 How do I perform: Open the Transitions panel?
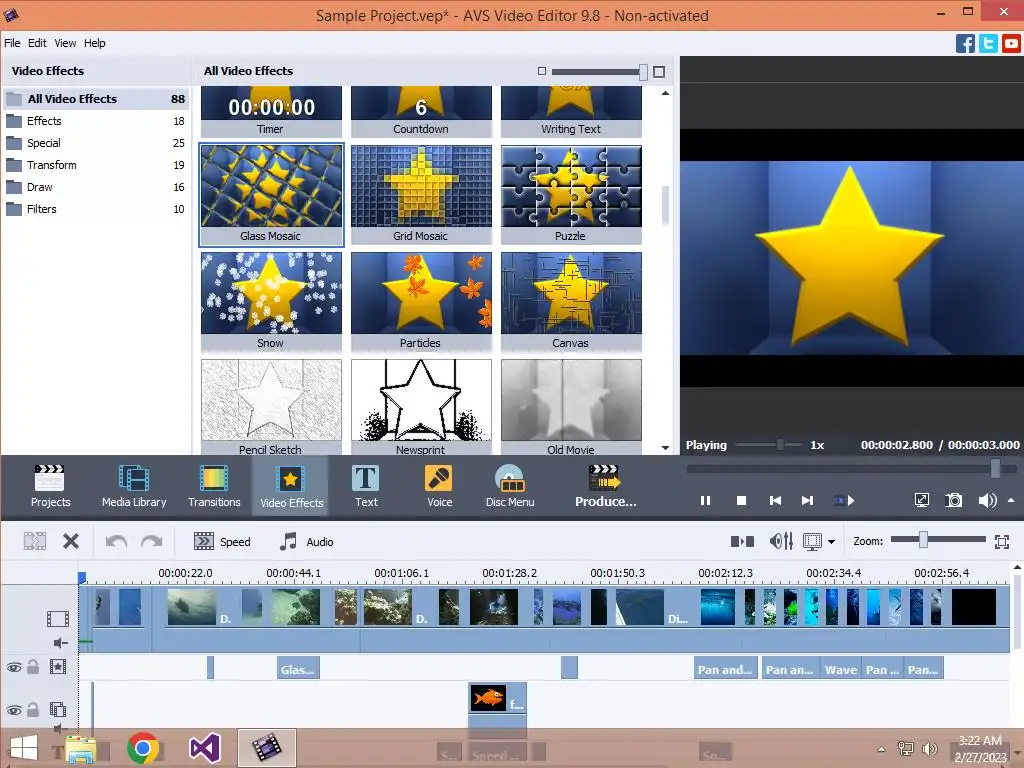pyautogui.click(x=214, y=486)
